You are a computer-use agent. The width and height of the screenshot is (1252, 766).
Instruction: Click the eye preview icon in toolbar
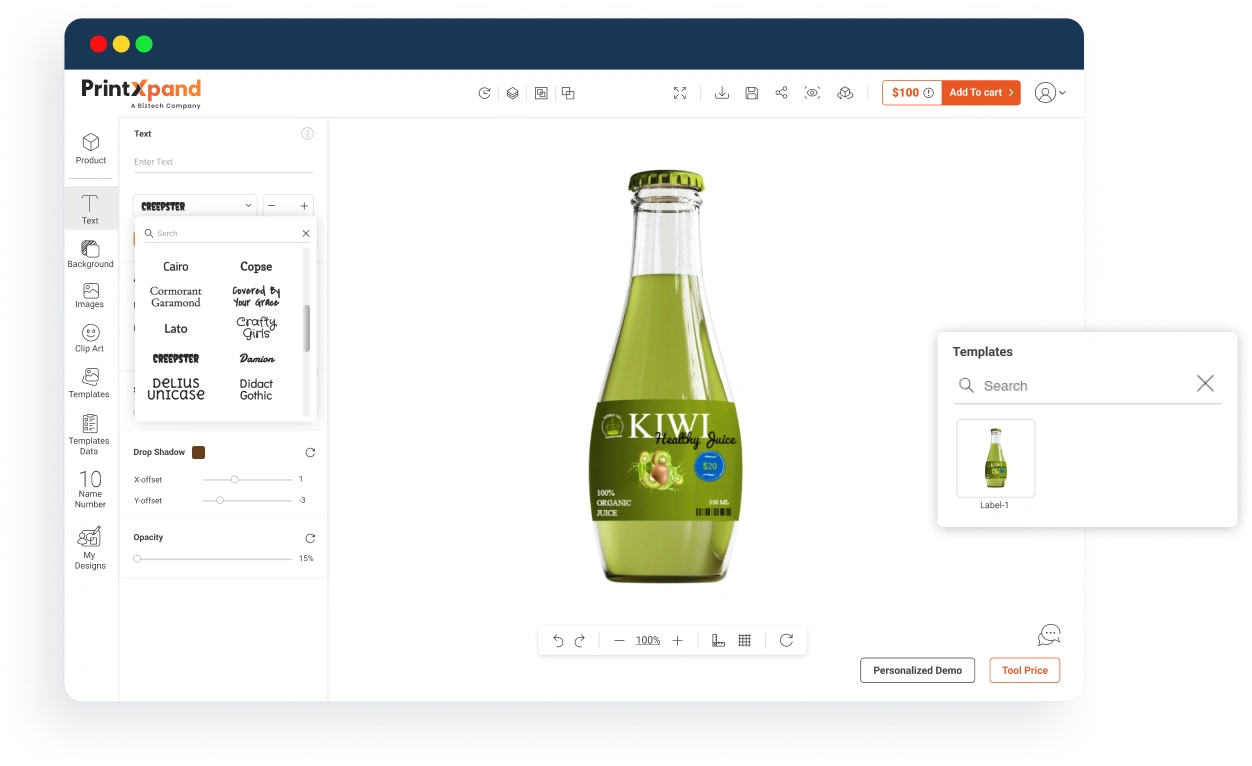click(x=813, y=93)
